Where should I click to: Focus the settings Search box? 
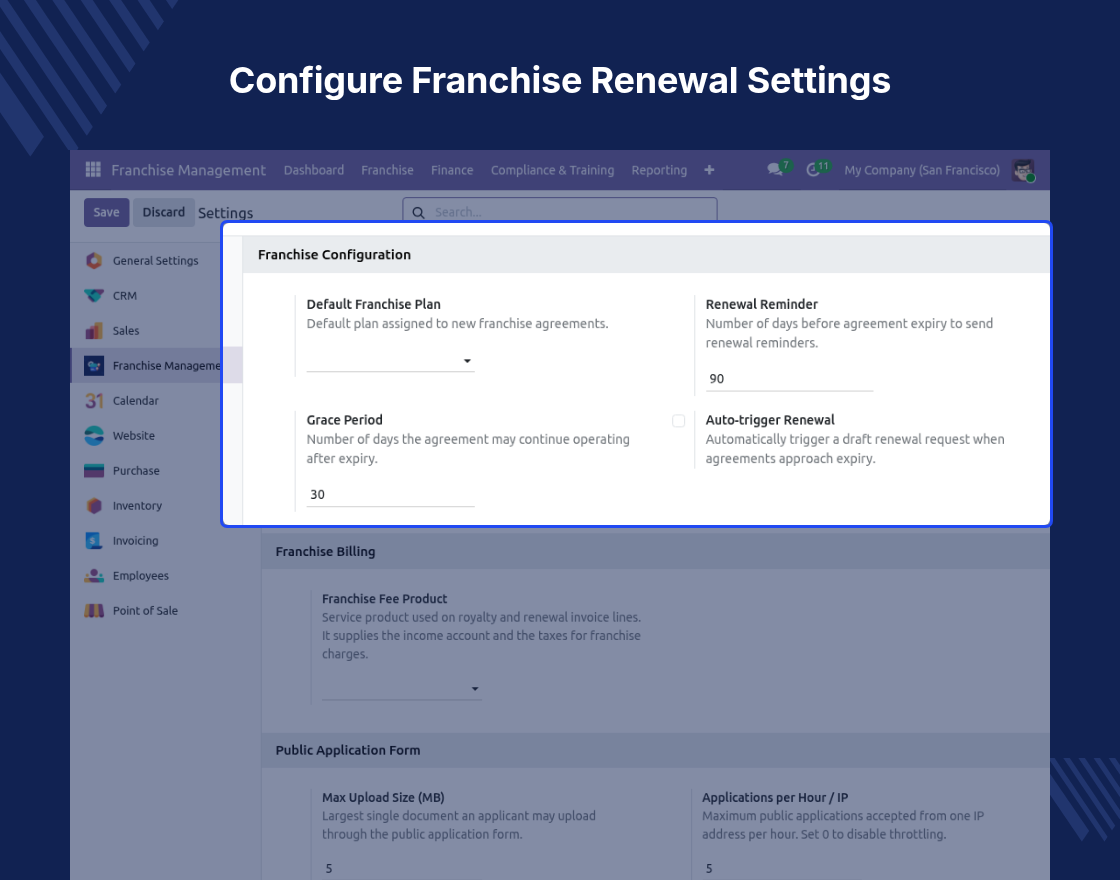point(560,212)
